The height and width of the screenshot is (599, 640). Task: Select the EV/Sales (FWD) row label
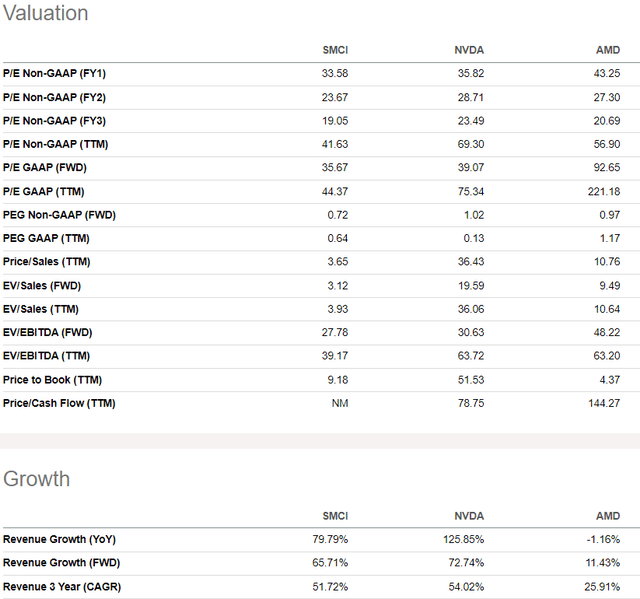[42, 286]
